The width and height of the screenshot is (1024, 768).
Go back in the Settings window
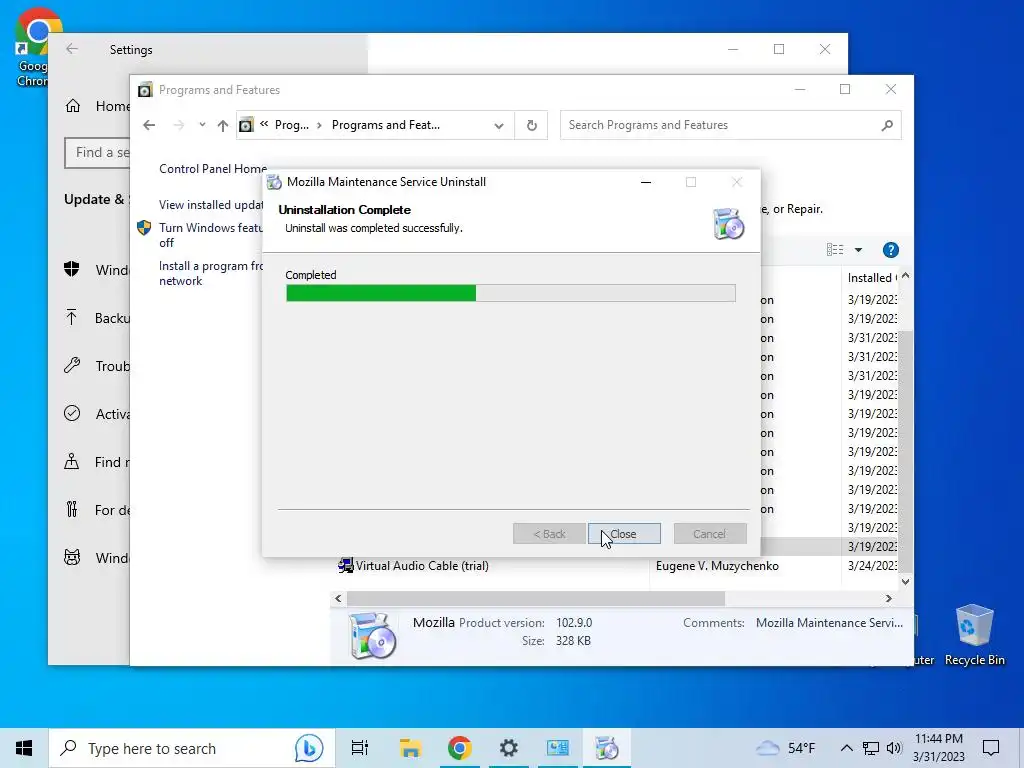tap(72, 49)
